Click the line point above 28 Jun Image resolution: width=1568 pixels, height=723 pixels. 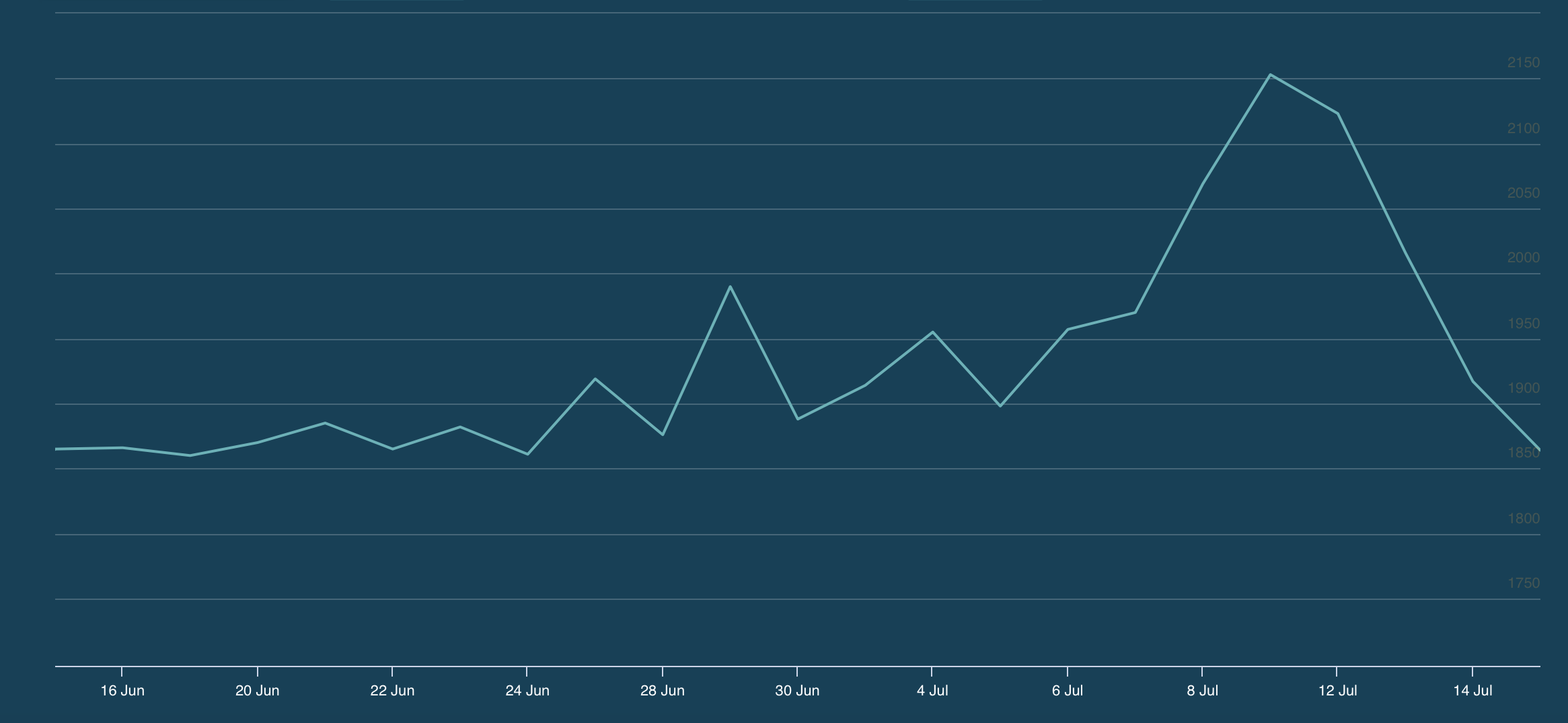pos(663,434)
